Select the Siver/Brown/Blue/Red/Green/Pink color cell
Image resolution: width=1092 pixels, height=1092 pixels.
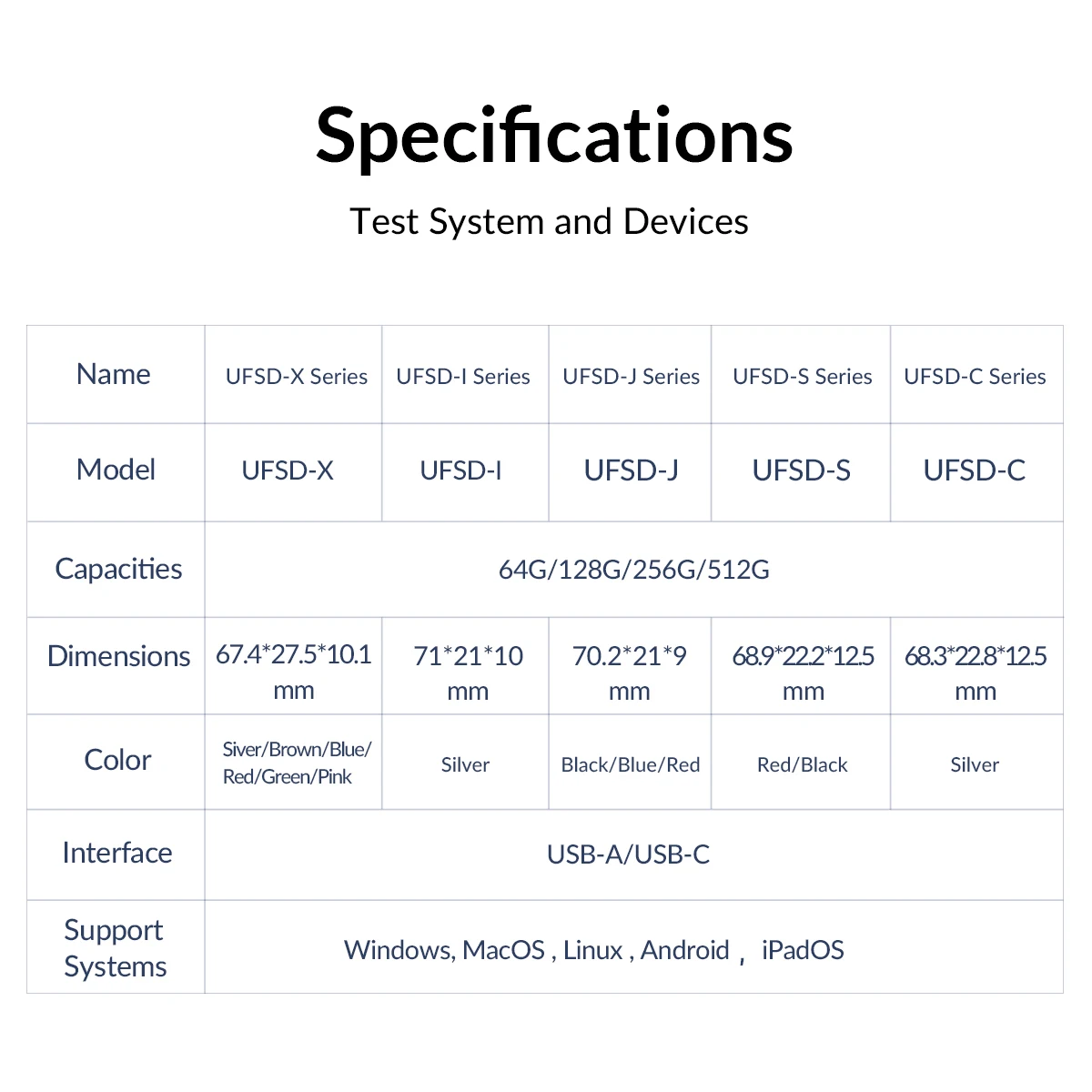(296, 763)
